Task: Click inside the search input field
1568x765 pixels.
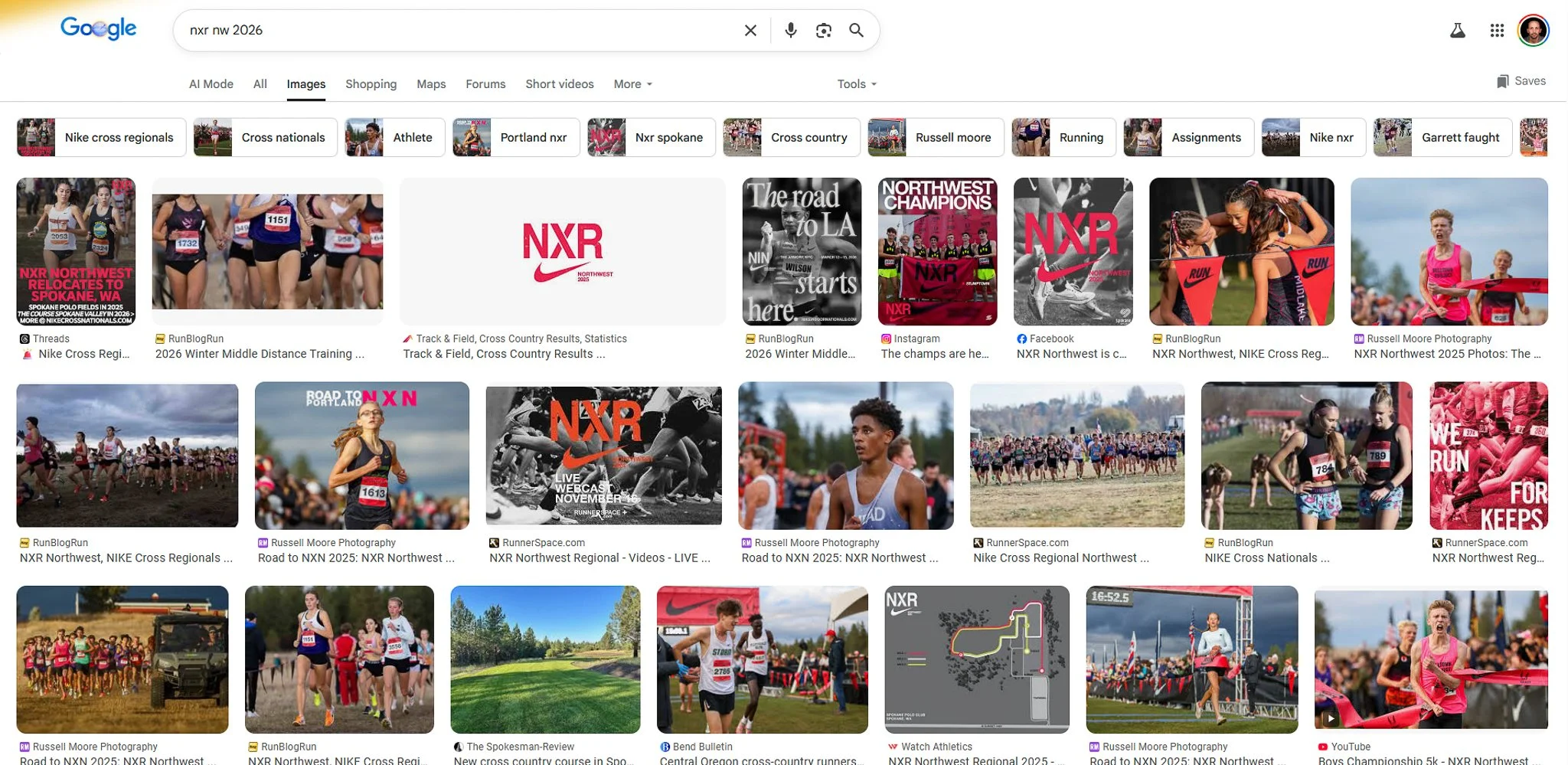Action: [x=459, y=30]
